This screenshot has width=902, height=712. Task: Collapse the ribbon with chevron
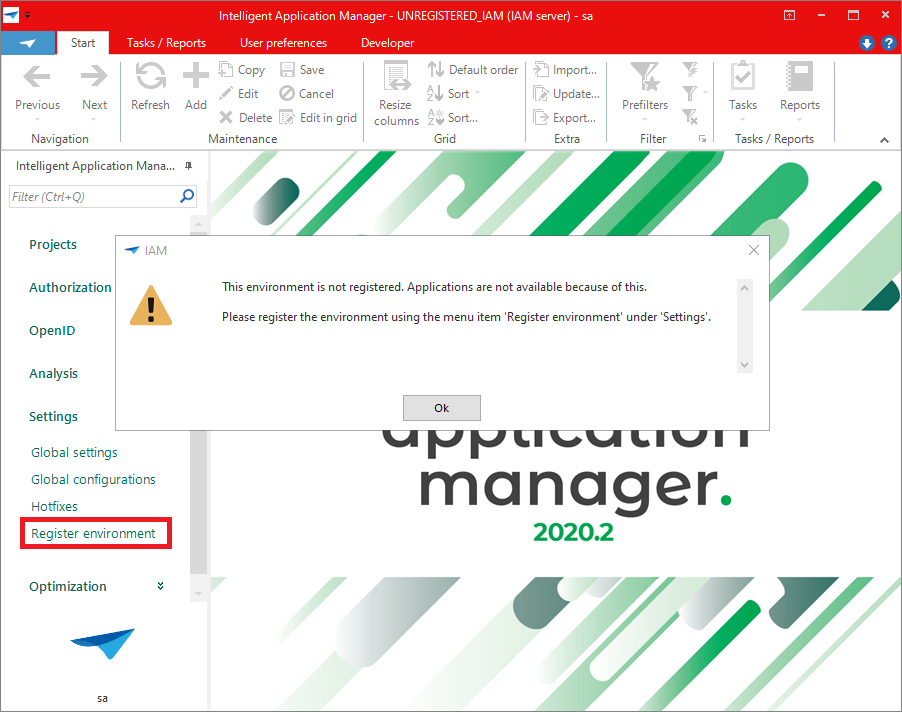(x=884, y=140)
